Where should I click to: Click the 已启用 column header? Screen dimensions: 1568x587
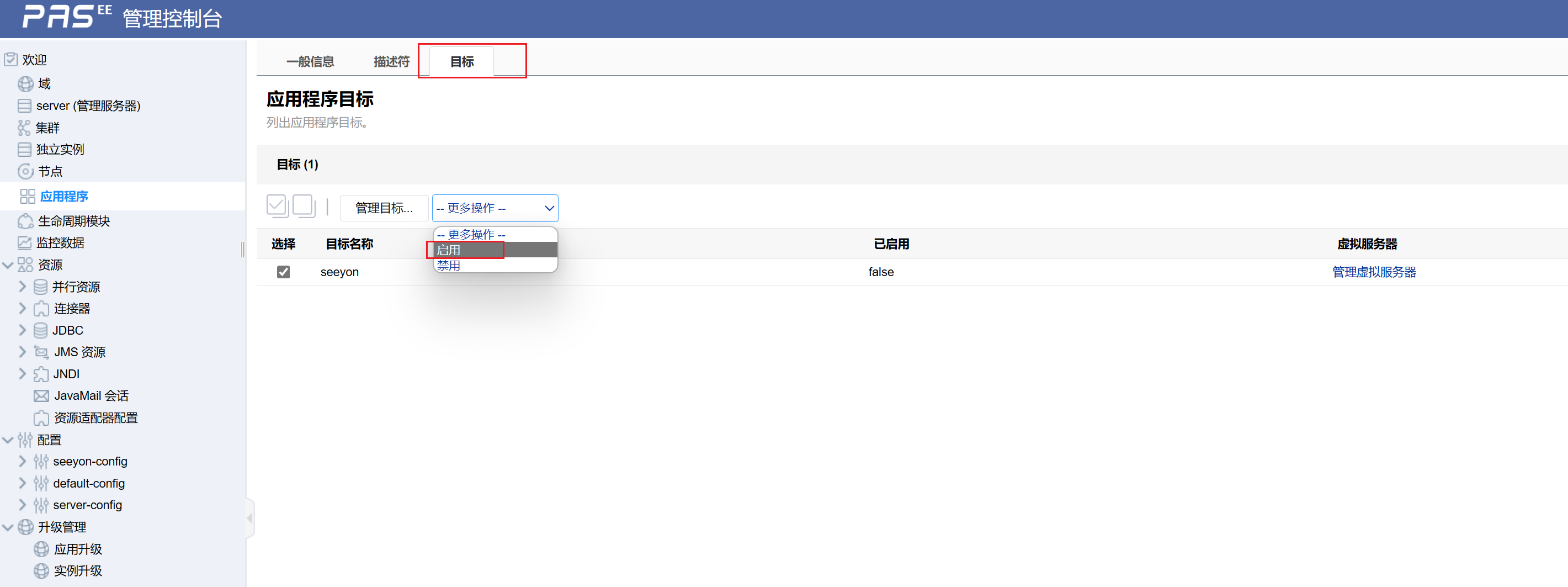pos(891,244)
